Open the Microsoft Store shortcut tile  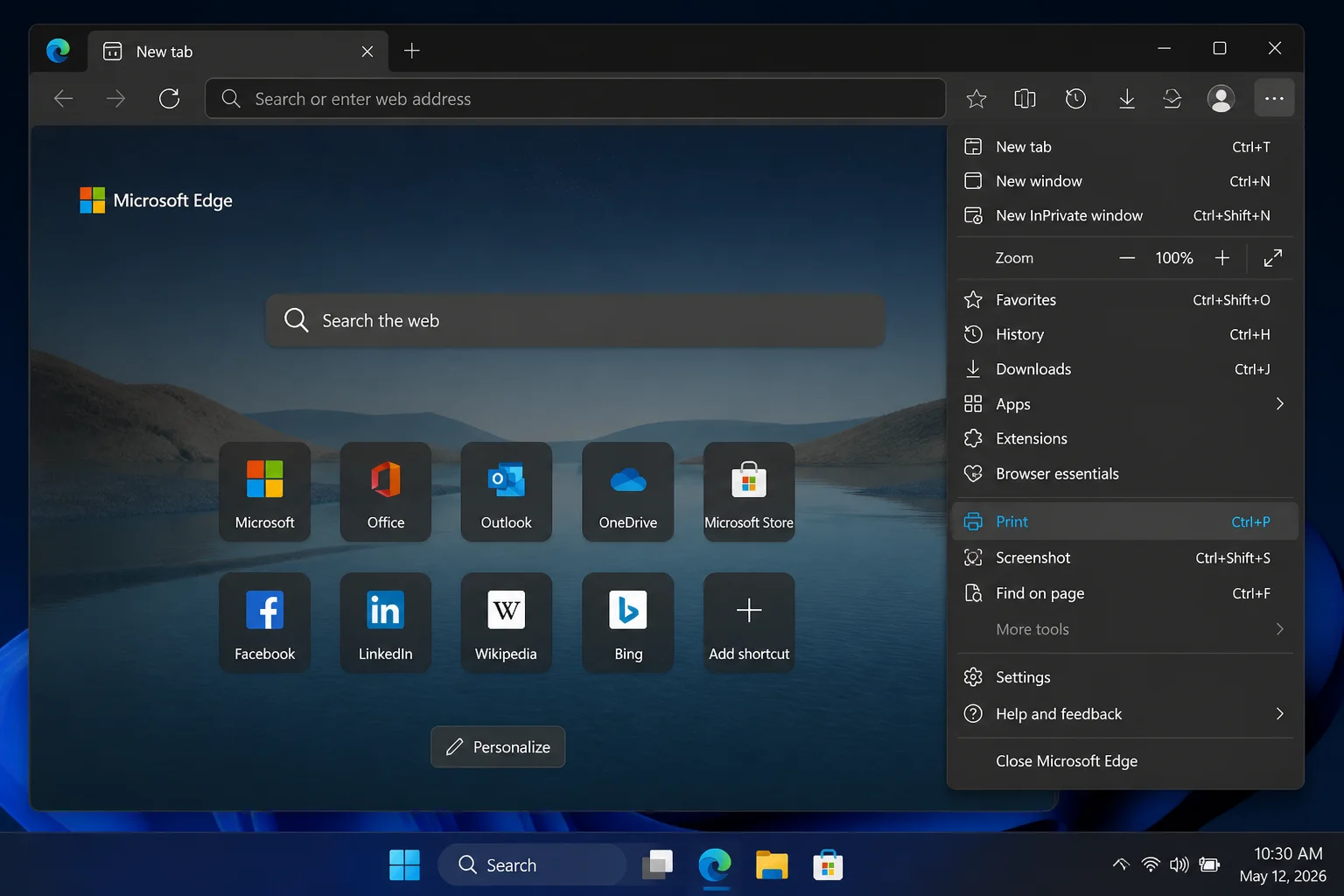click(x=749, y=492)
